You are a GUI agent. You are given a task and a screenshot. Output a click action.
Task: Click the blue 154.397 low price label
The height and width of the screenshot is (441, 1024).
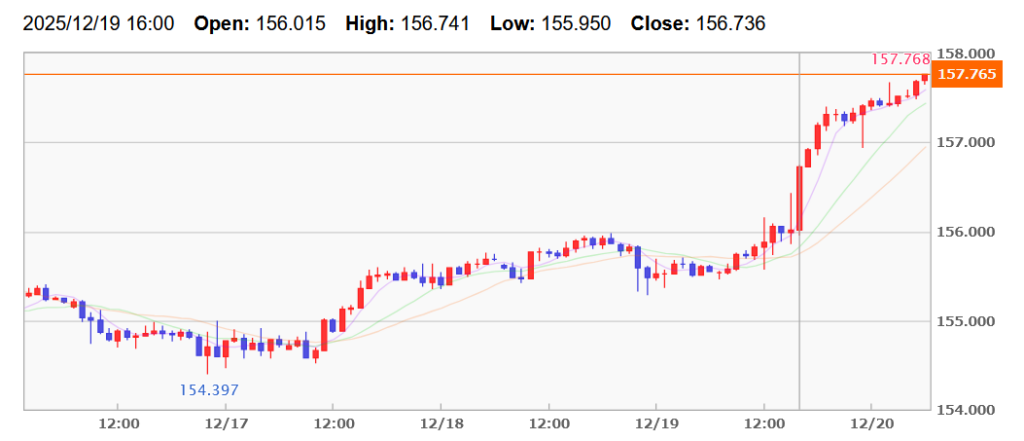coord(209,390)
